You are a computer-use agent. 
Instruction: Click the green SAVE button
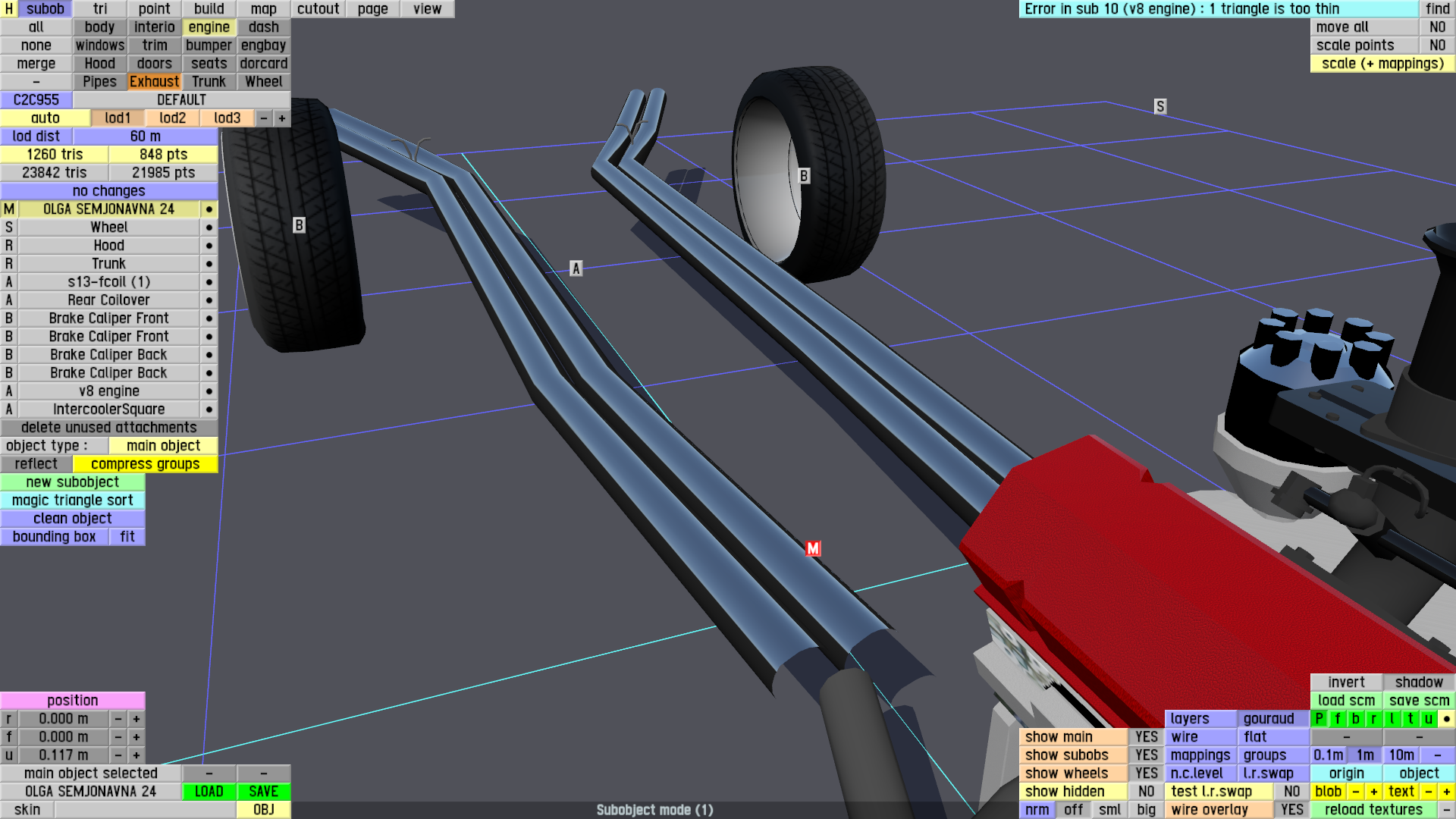coord(263,792)
